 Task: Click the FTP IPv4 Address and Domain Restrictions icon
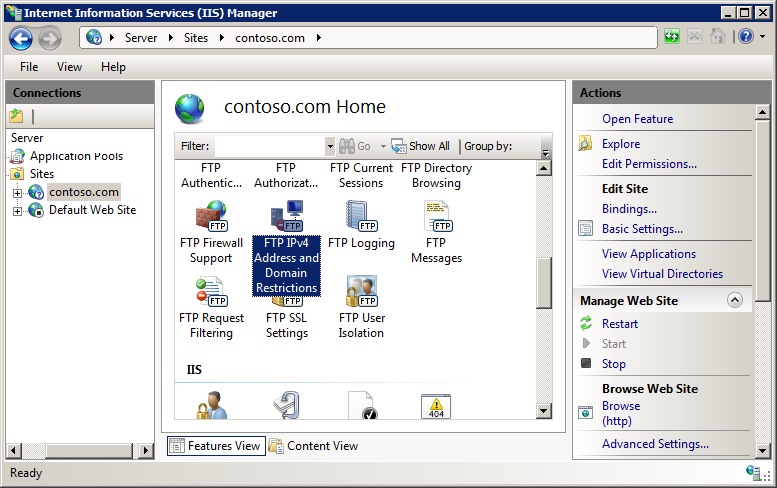(x=286, y=217)
